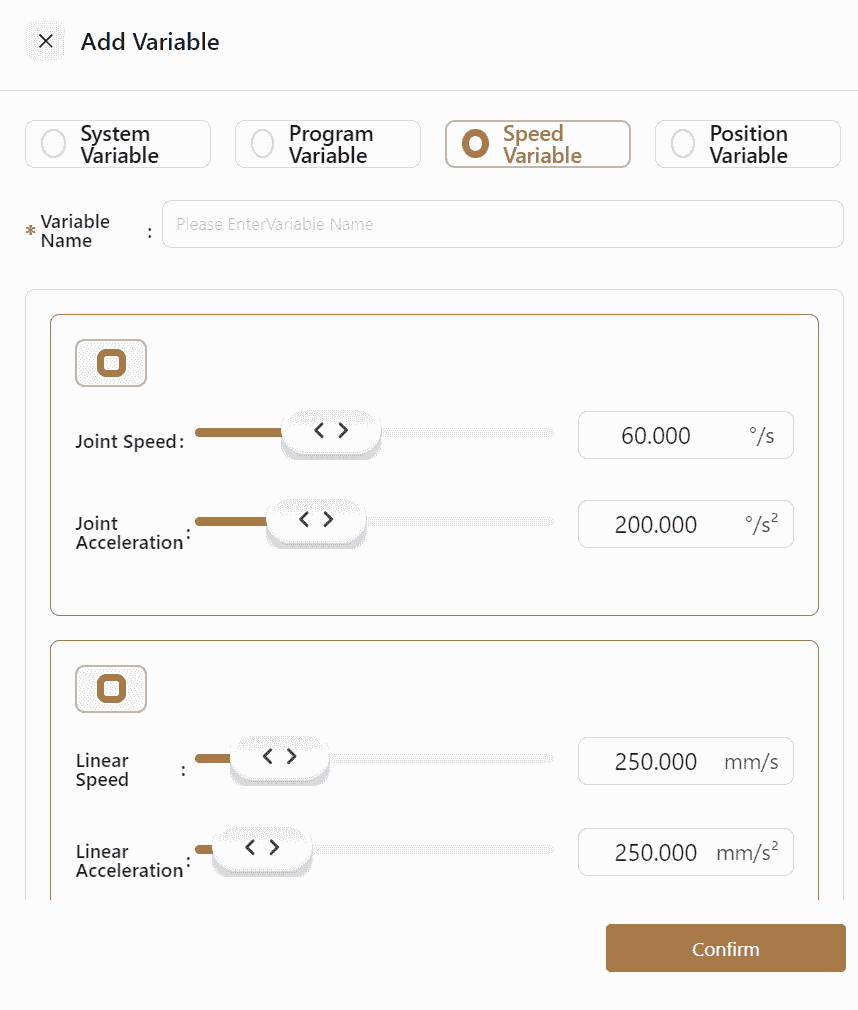Click the left arrow on Joint Speed handle
Image resolution: width=858 pixels, height=1010 pixels.
(x=320, y=431)
